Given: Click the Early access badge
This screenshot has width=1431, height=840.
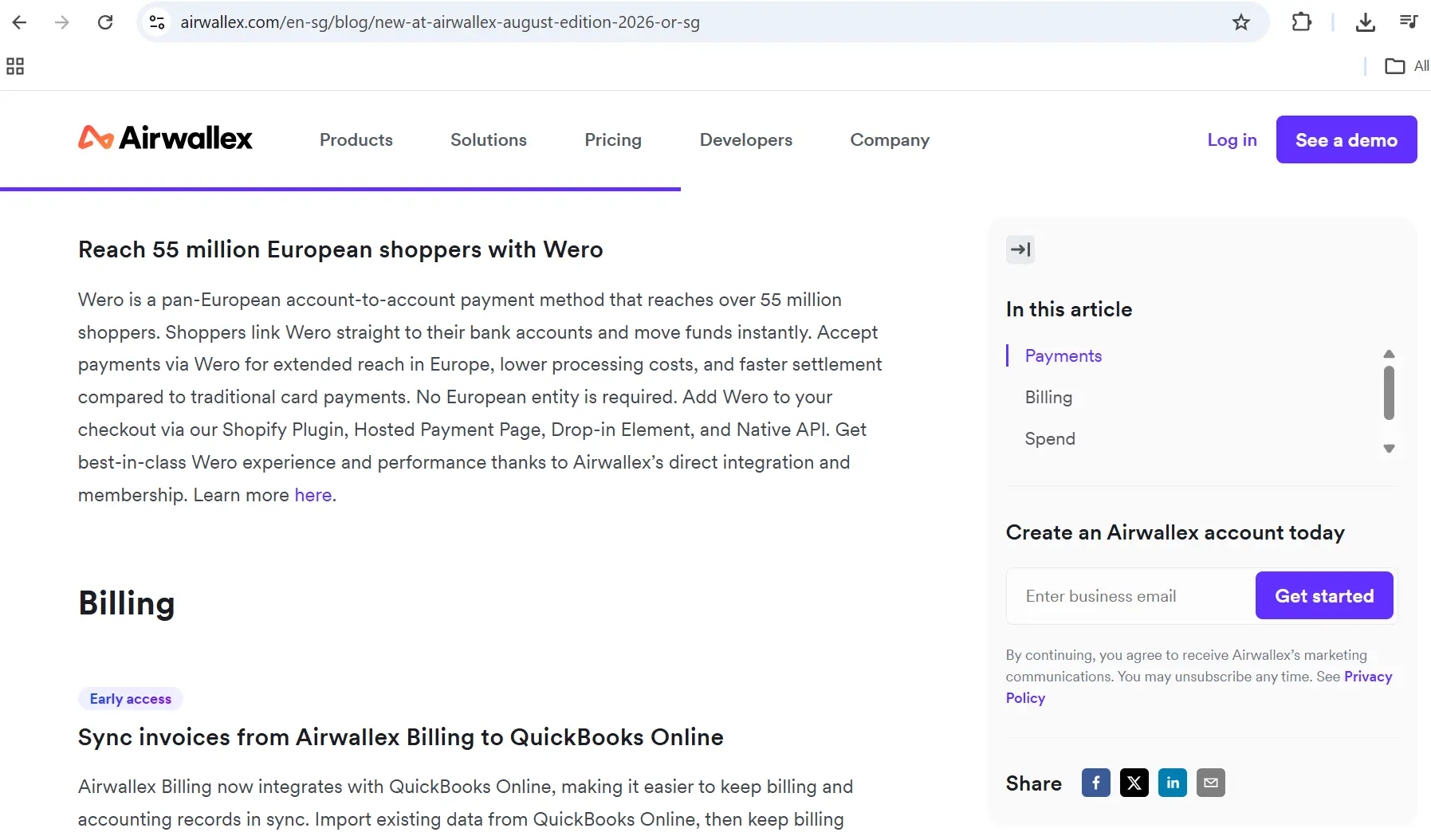Looking at the screenshot, I should point(131,698).
